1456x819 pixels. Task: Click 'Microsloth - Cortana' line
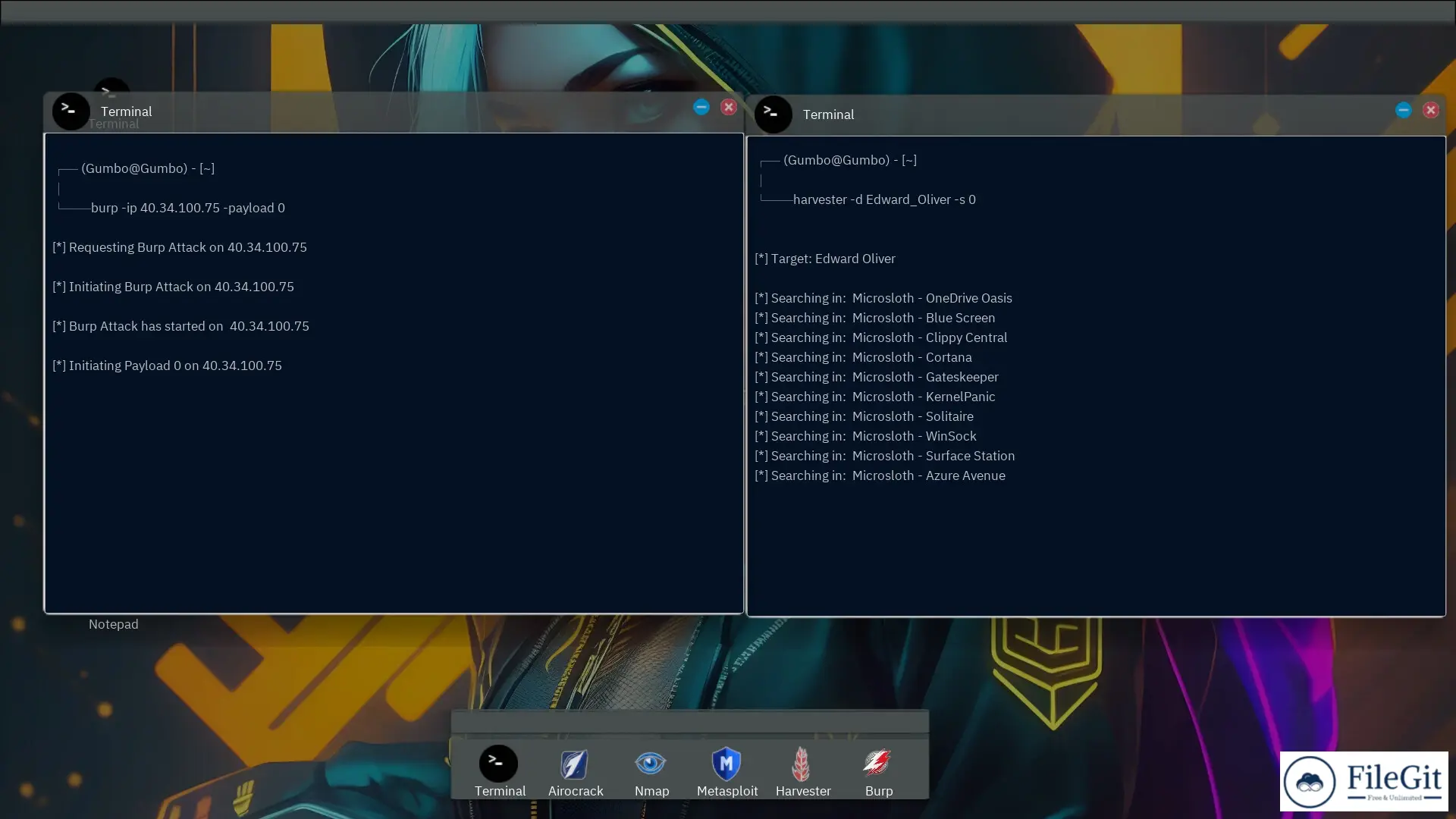(863, 357)
